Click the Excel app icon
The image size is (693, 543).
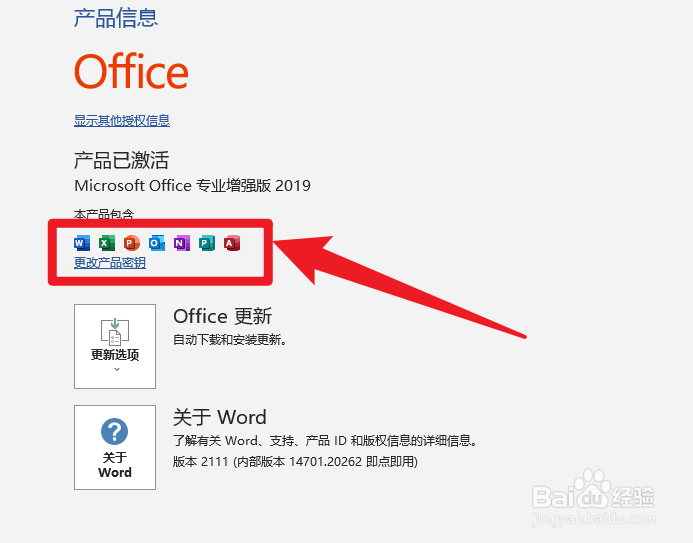click(x=107, y=243)
